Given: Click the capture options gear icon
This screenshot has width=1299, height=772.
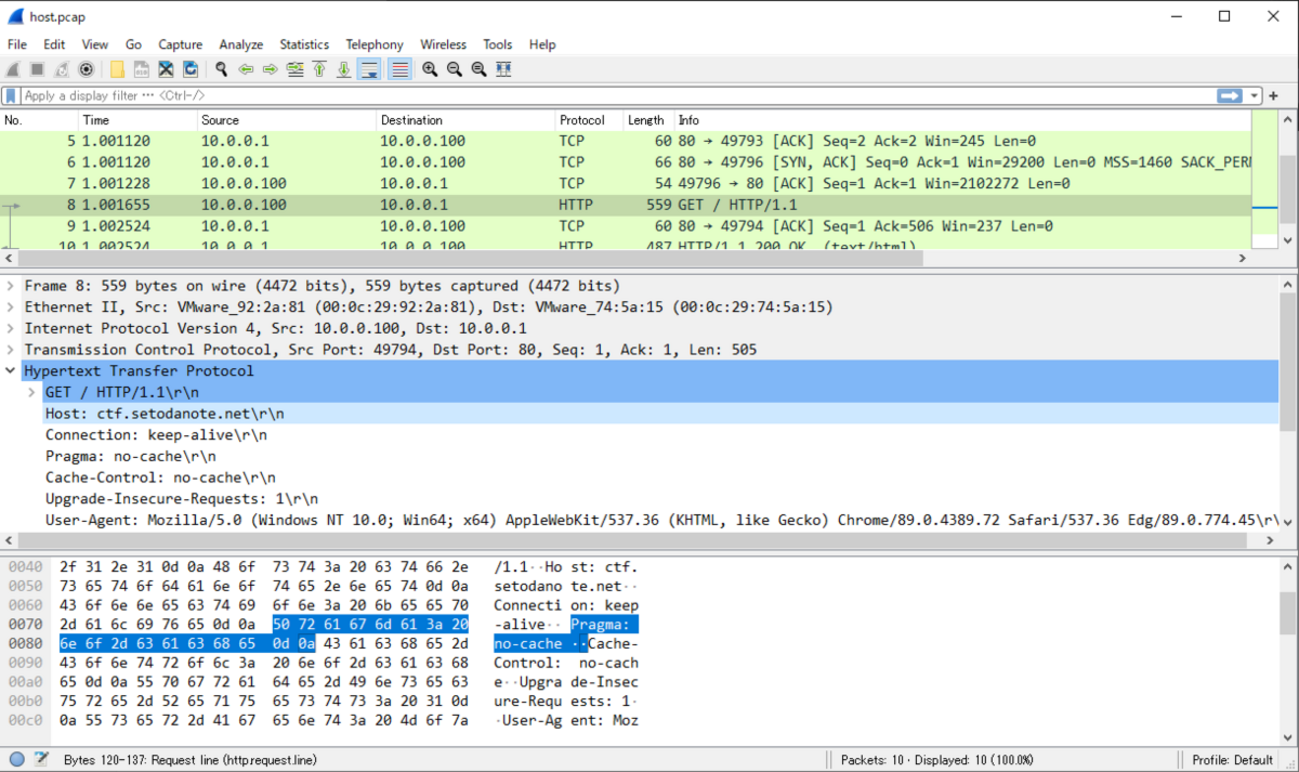Looking at the screenshot, I should coord(86,69).
